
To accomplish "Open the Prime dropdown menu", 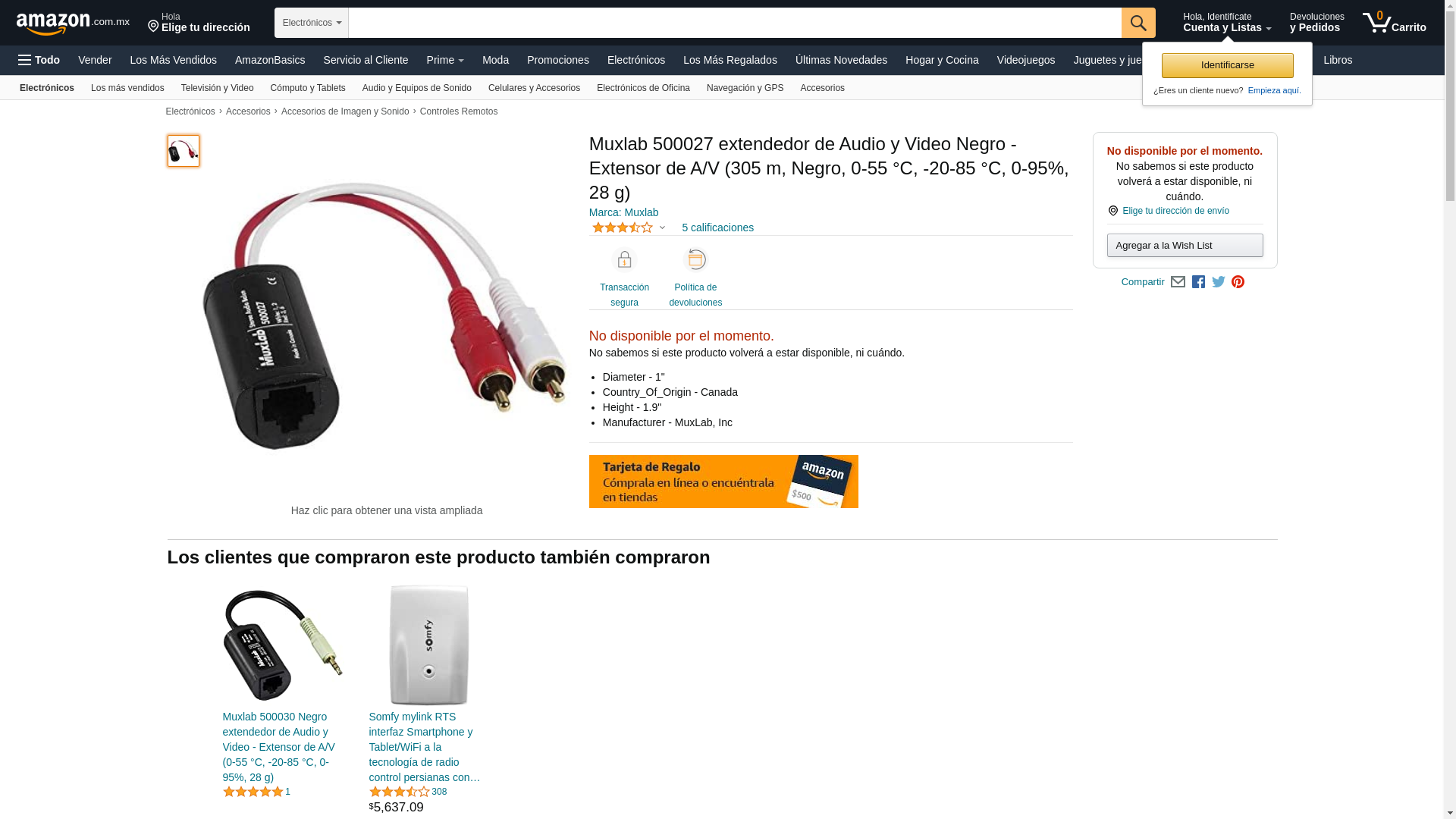I will (x=445, y=60).
